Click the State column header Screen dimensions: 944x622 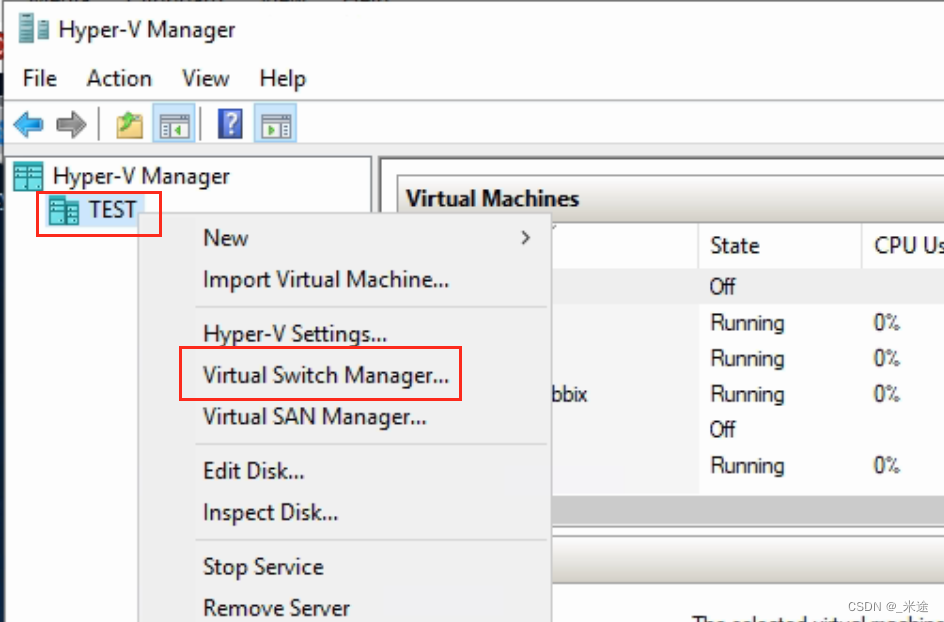click(735, 245)
